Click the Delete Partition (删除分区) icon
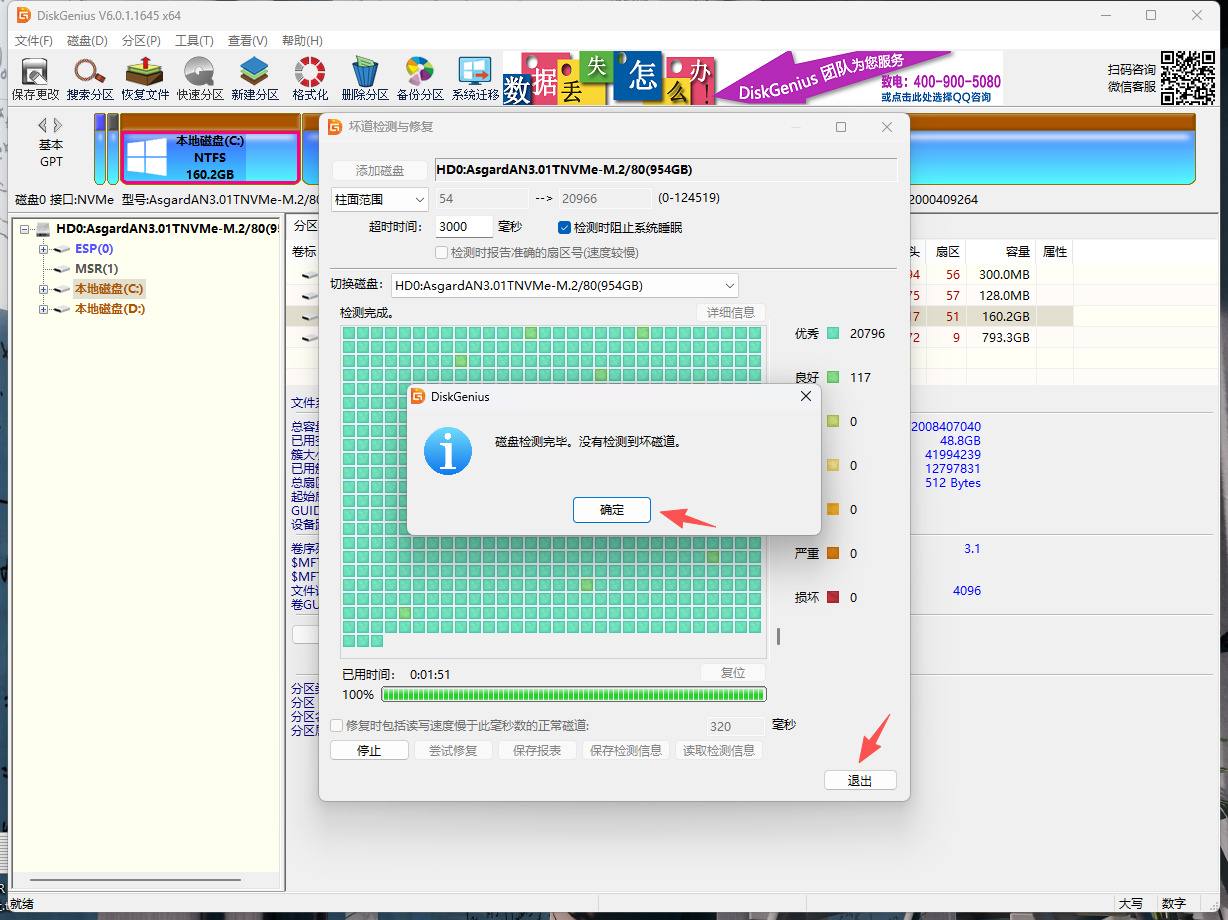The image size is (1228, 920). (x=365, y=79)
